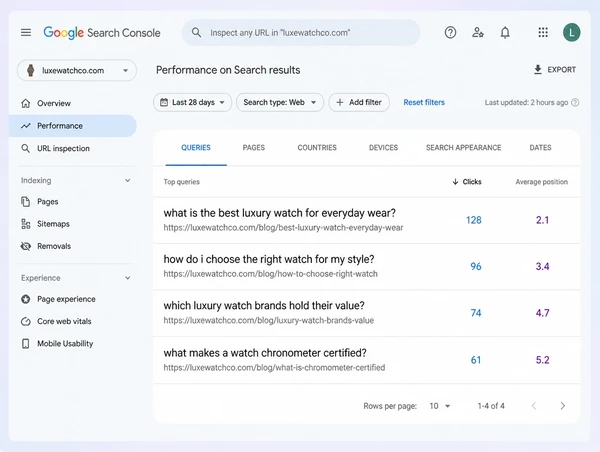
Task: Click the Pages document icon in Indexing
Action: click(26, 202)
